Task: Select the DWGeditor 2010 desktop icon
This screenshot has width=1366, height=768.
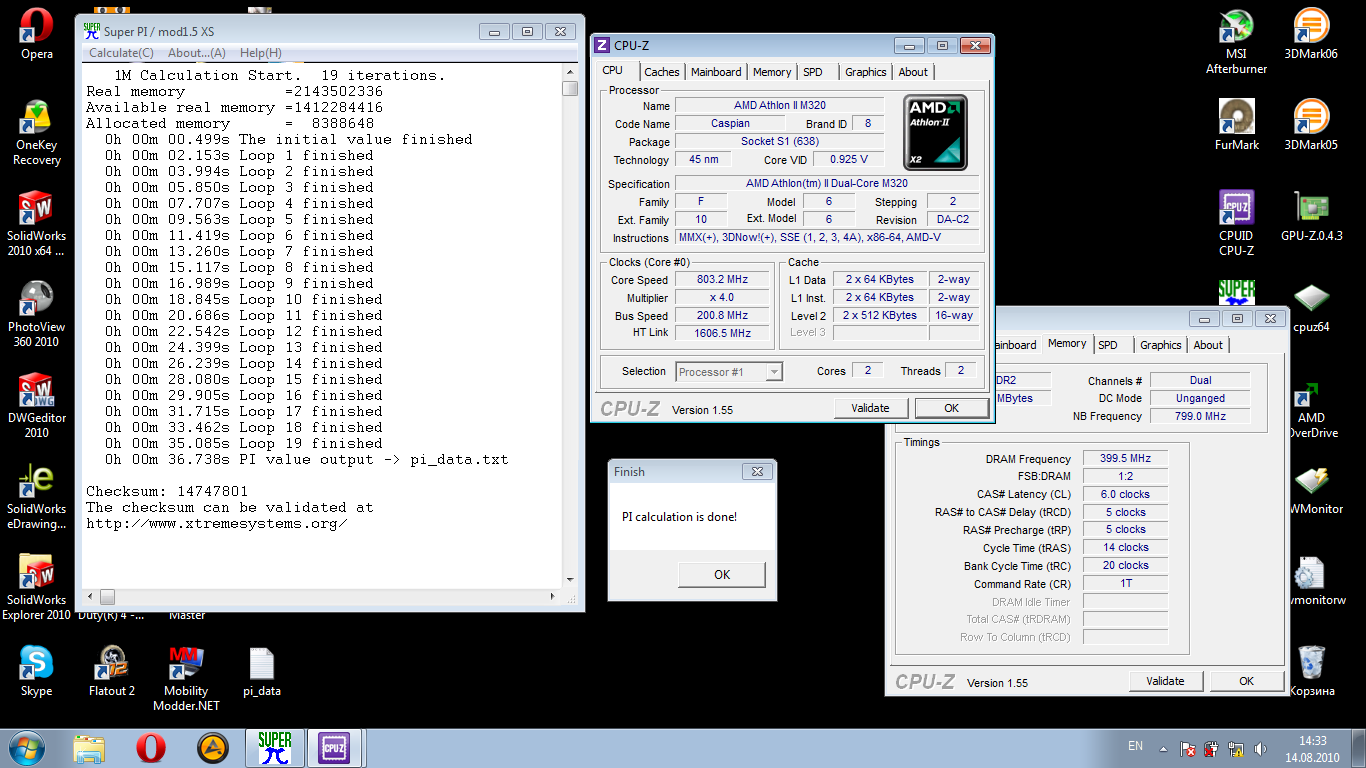Action: coord(37,406)
